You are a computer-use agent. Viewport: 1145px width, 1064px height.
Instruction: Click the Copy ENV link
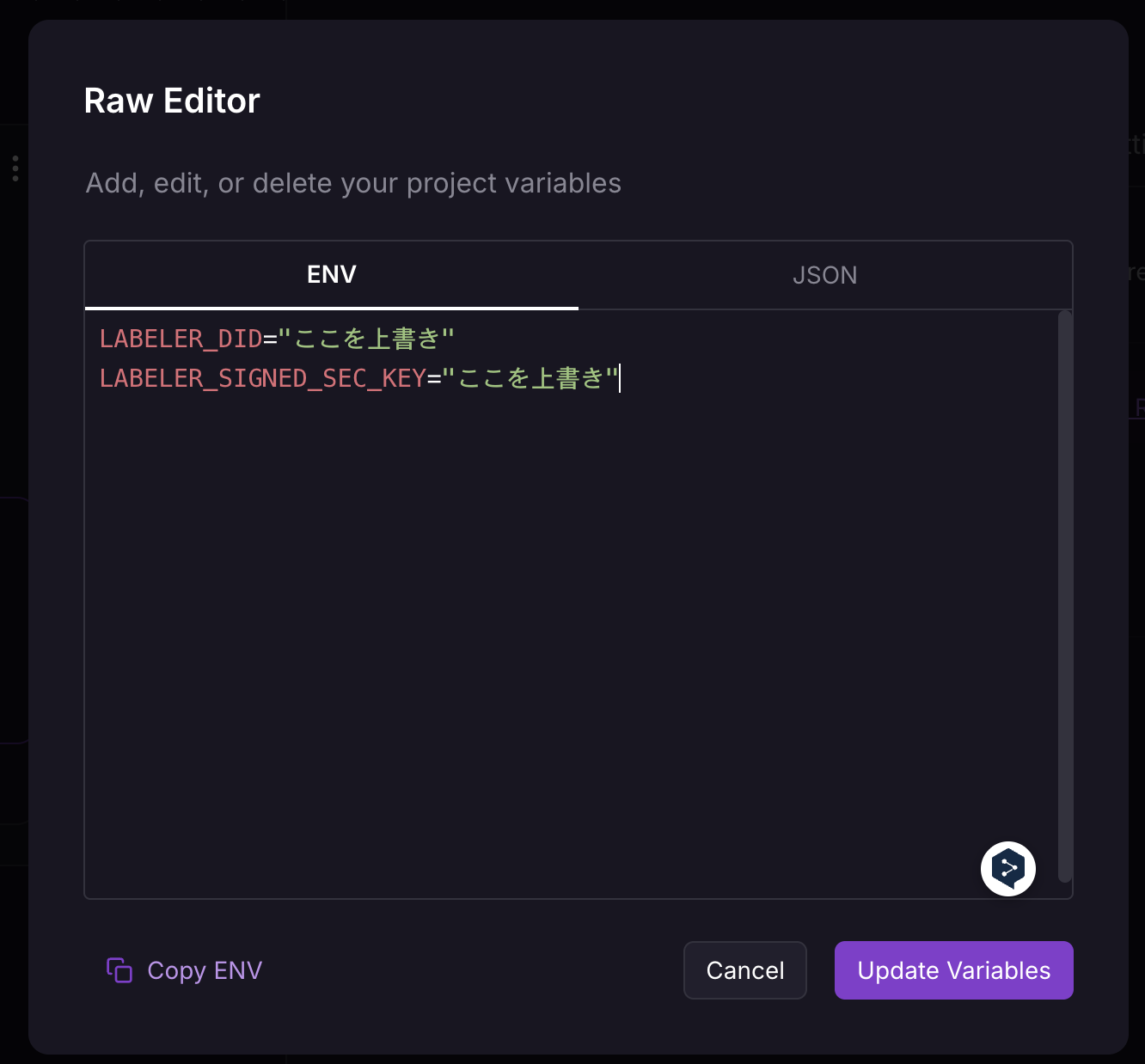205,969
